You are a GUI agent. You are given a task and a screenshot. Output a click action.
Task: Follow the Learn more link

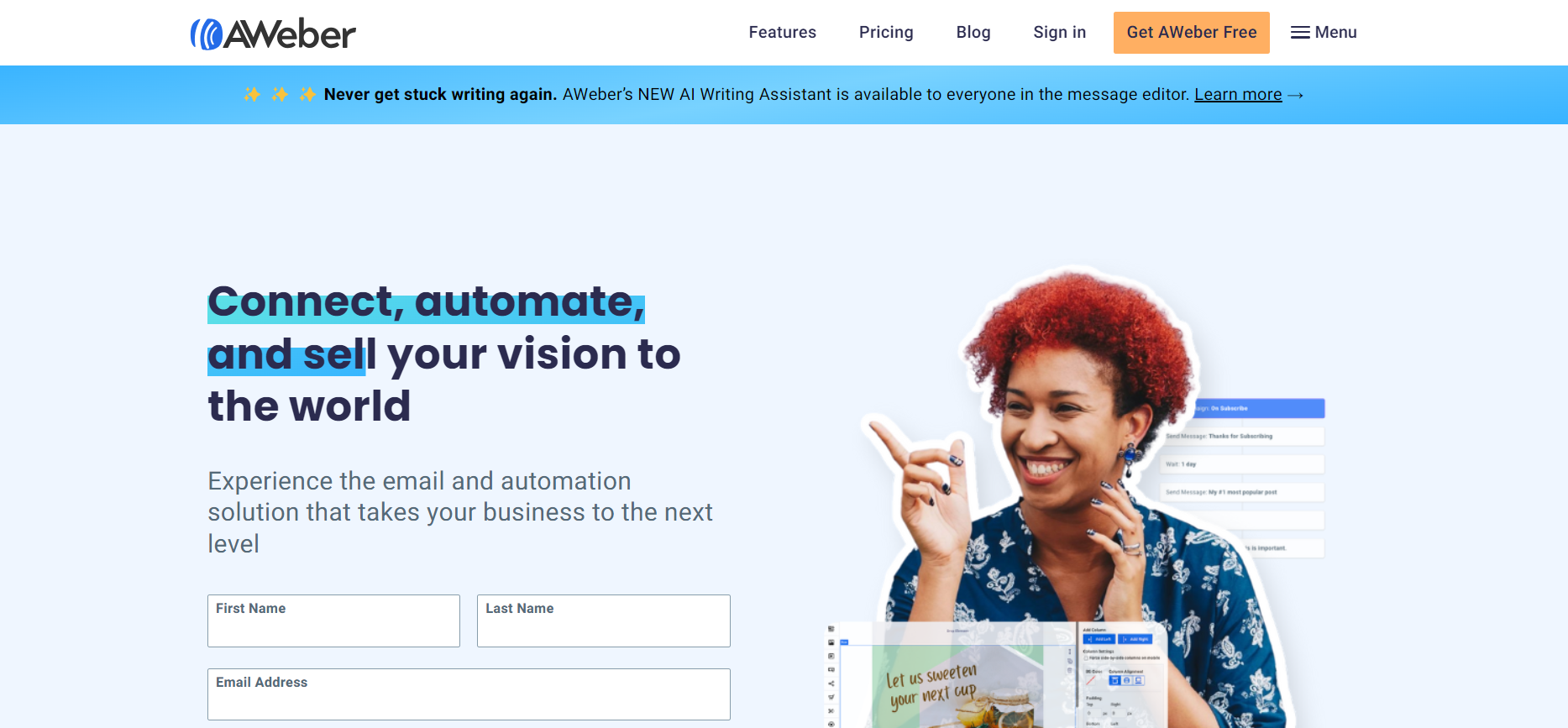pyautogui.click(x=1238, y=95)
